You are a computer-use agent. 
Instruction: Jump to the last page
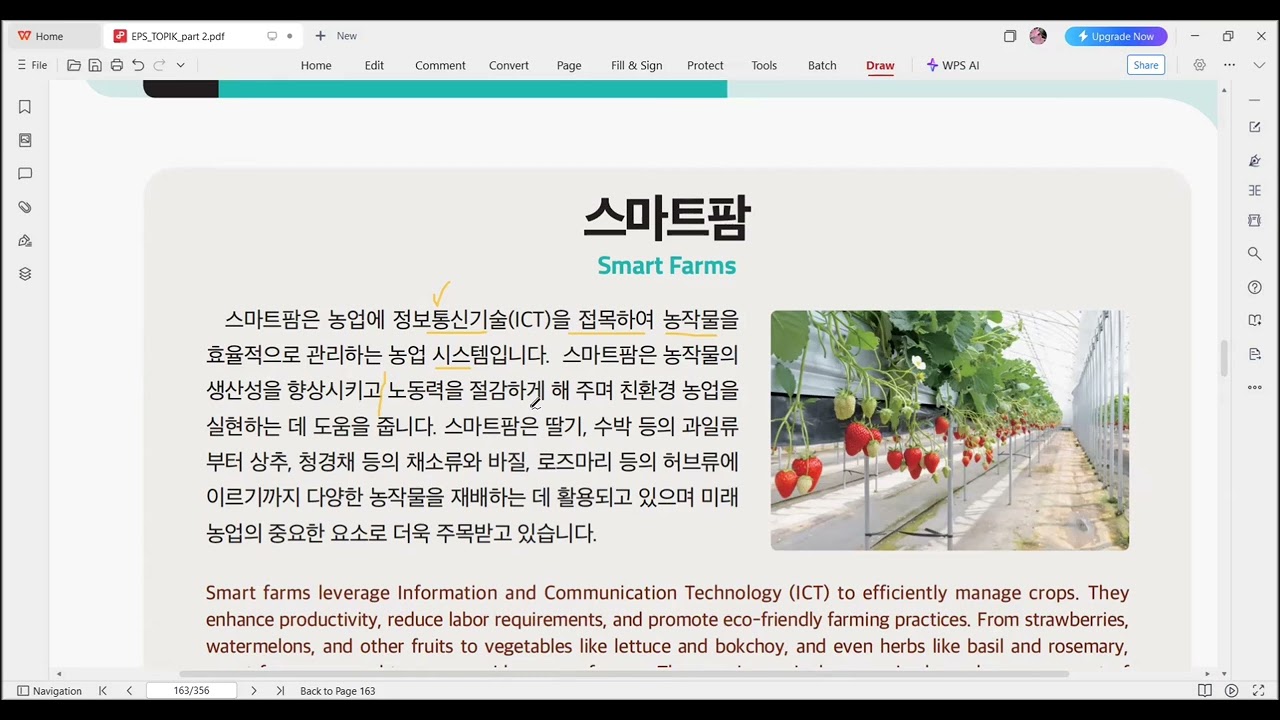point(280,691)
